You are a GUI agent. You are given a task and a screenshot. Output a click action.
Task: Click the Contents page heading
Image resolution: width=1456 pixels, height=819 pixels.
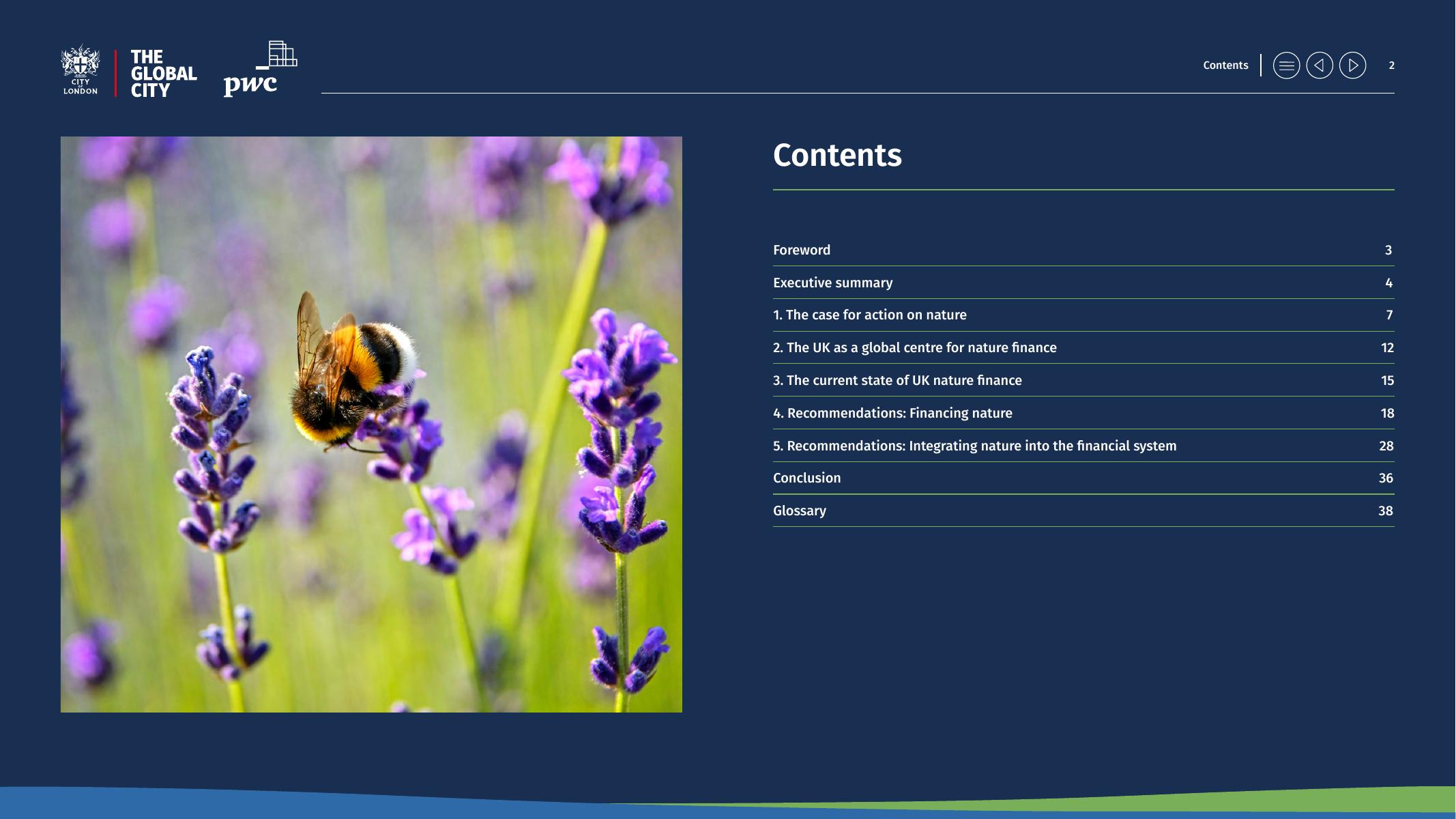click(837, 156)
